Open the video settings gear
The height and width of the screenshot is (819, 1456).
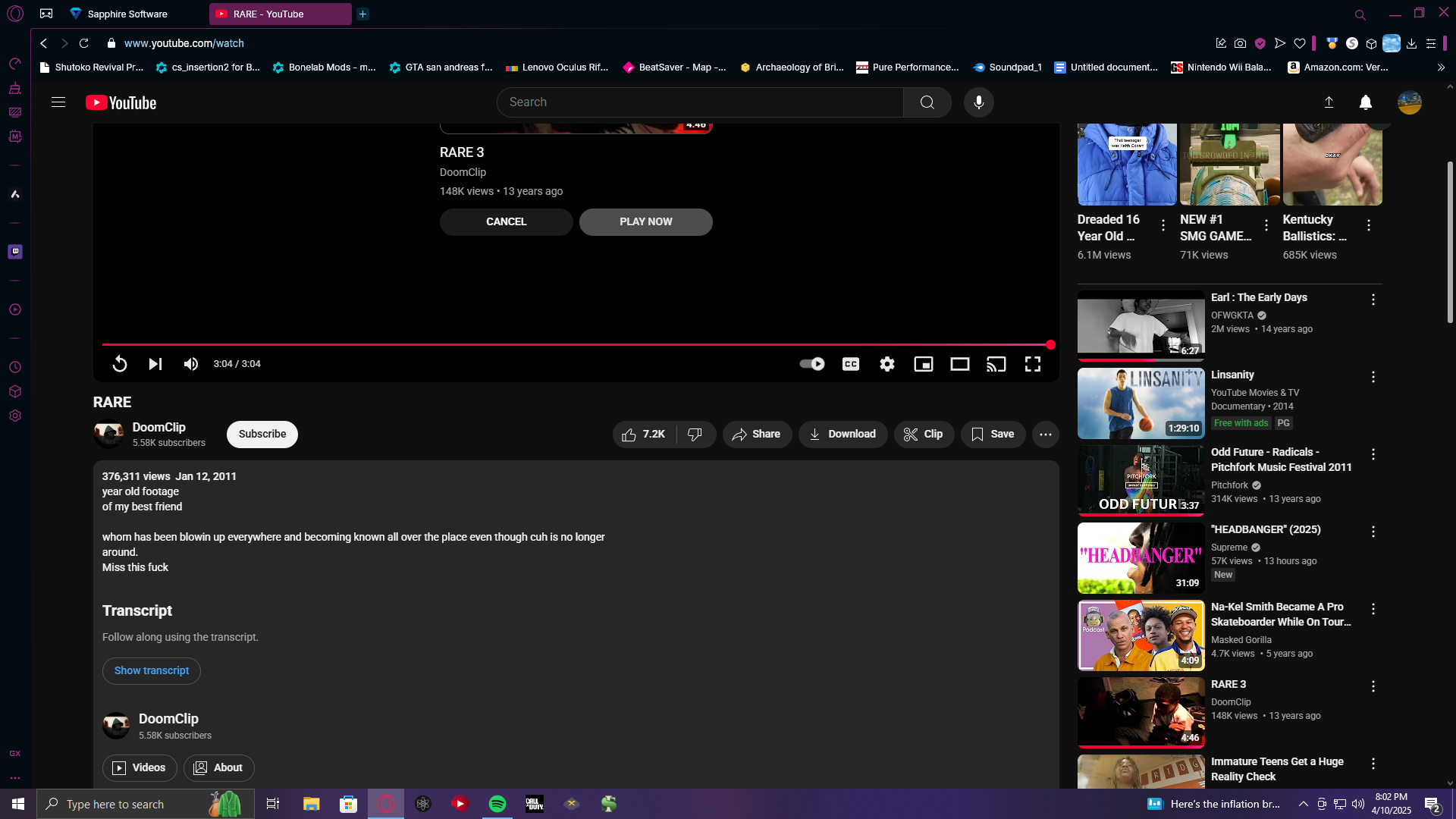coord(886,364)
